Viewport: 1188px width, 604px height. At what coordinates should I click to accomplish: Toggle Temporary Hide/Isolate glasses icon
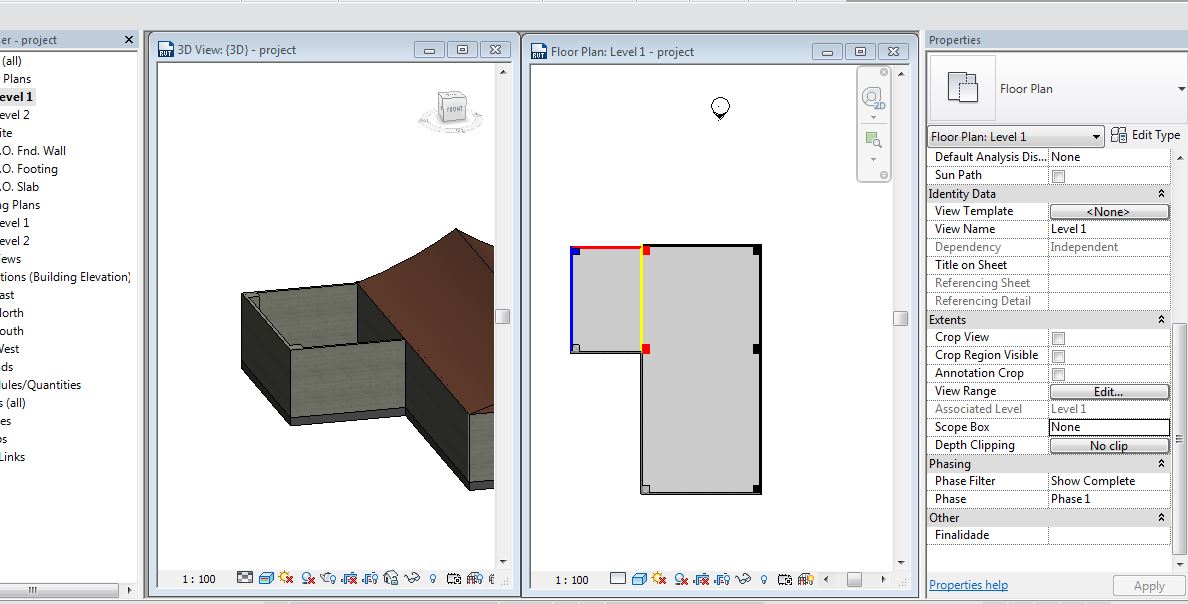[x=744, y=578]
